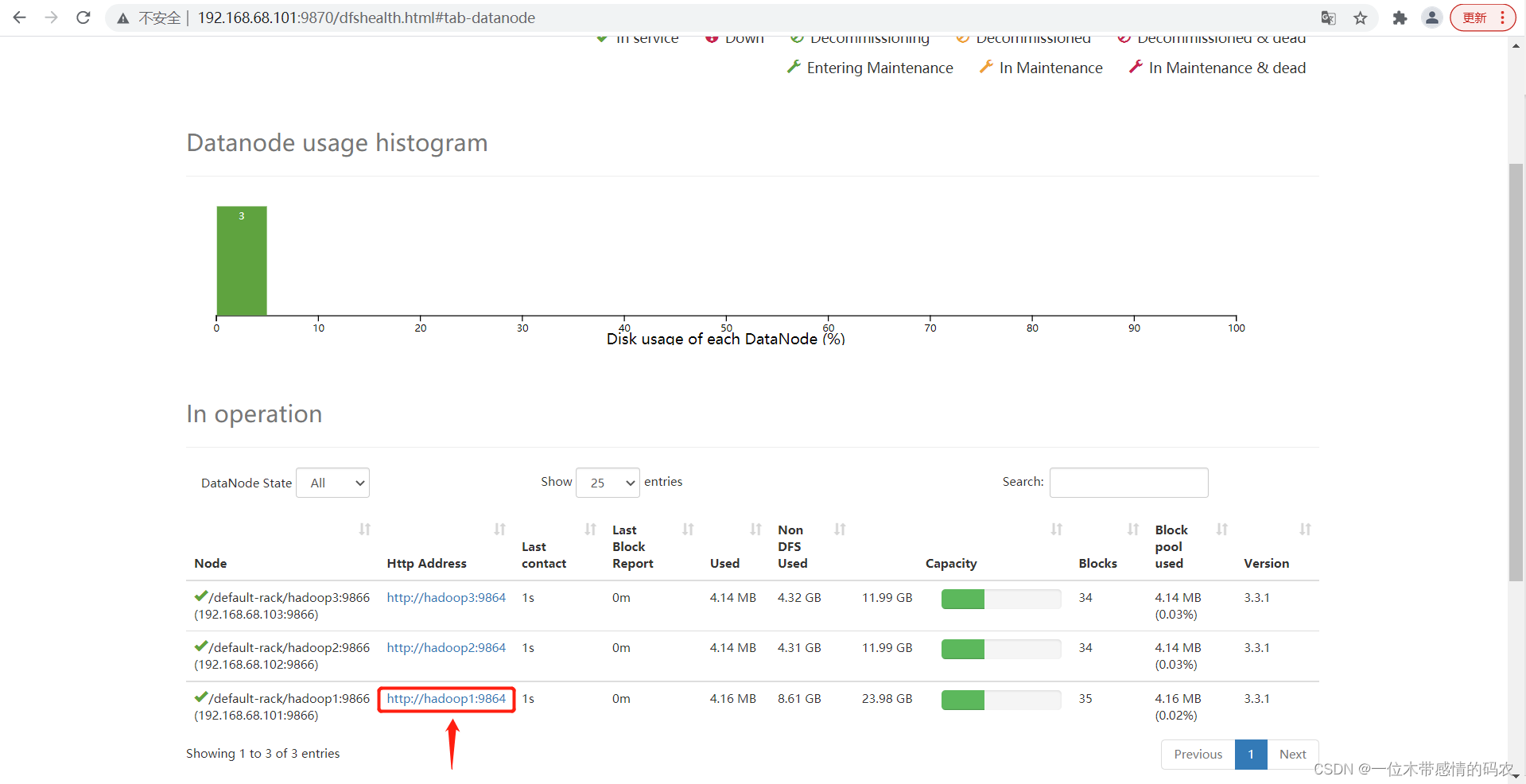Click the Next pagination button
Screen dimensions: 1526x784
1292,755
